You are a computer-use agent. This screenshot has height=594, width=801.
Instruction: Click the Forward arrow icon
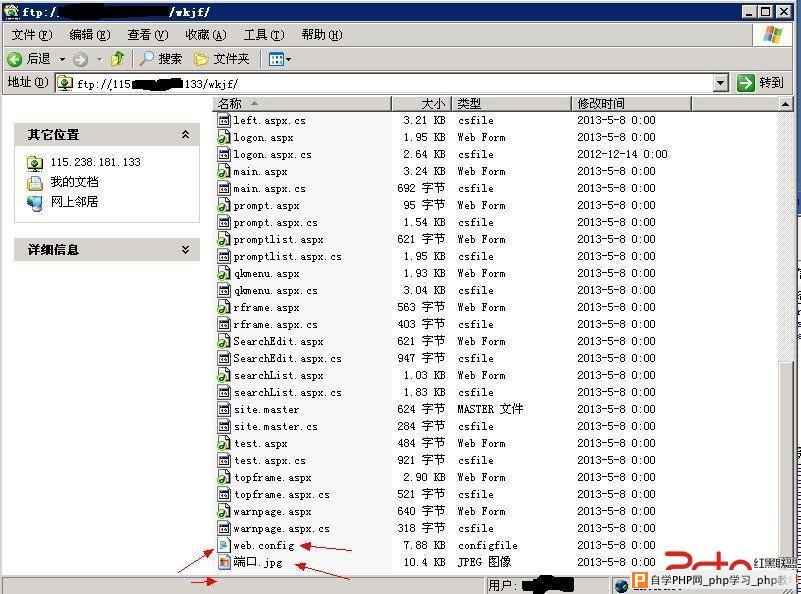tap(80, 59)
